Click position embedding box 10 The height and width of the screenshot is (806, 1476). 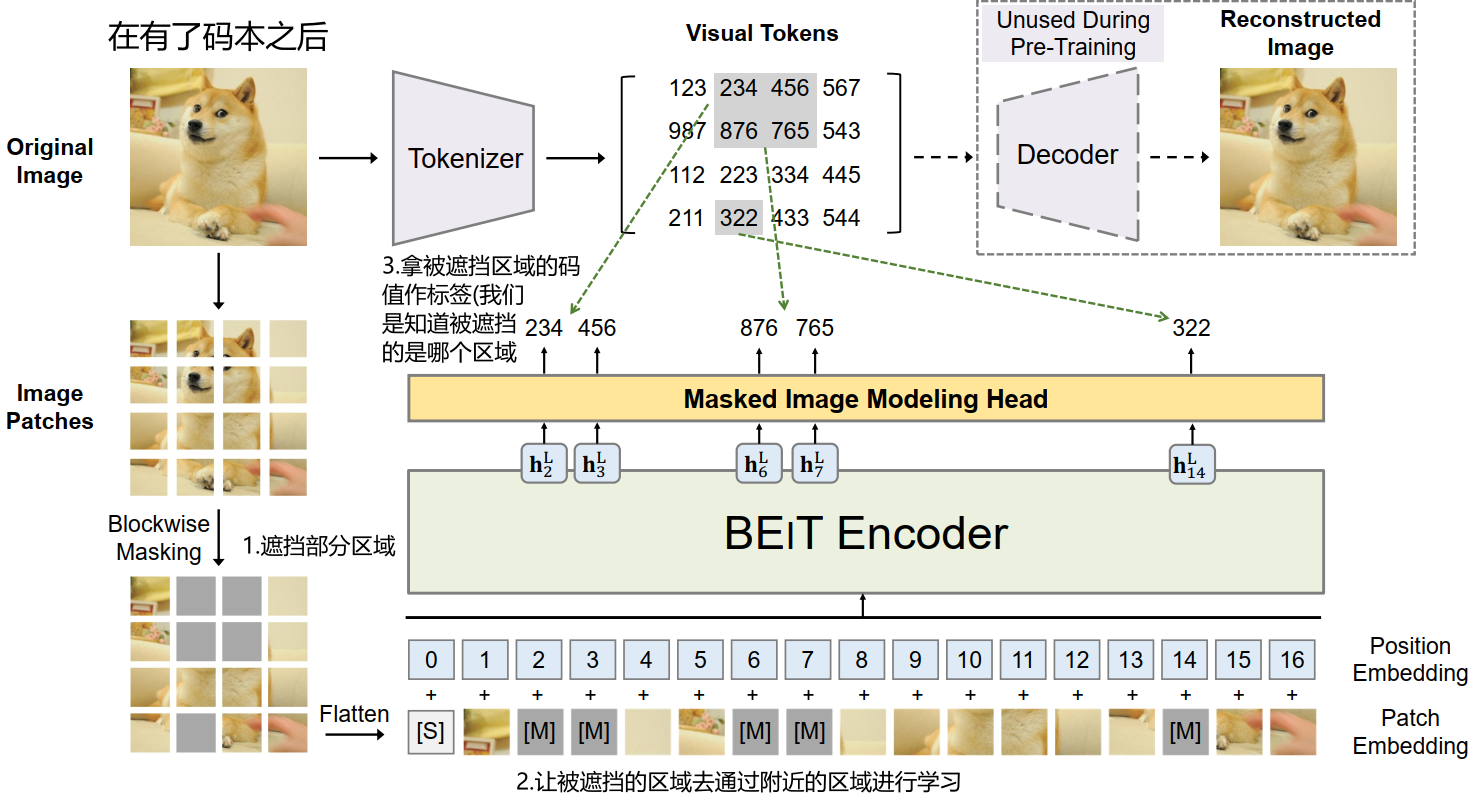(969, 660)
